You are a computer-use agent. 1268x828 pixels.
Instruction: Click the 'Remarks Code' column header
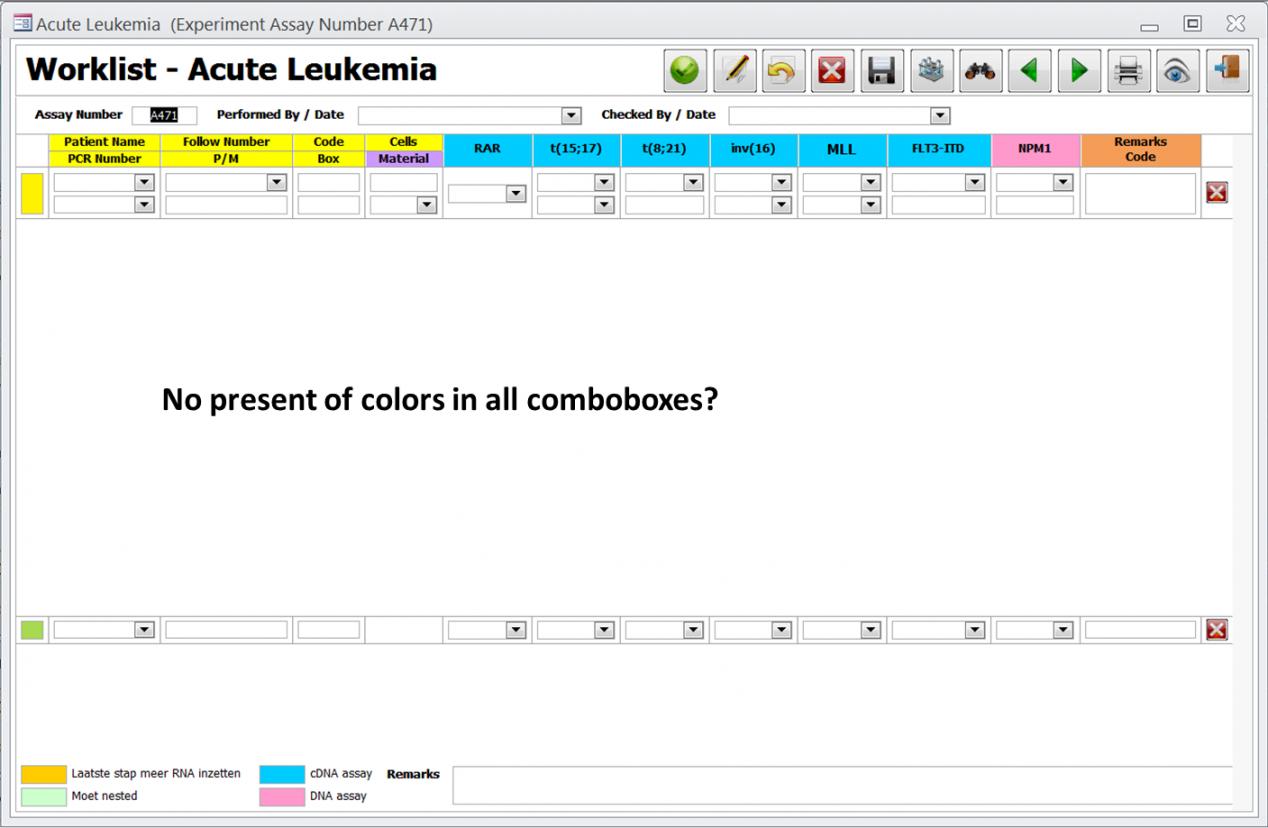point(1140,149)
